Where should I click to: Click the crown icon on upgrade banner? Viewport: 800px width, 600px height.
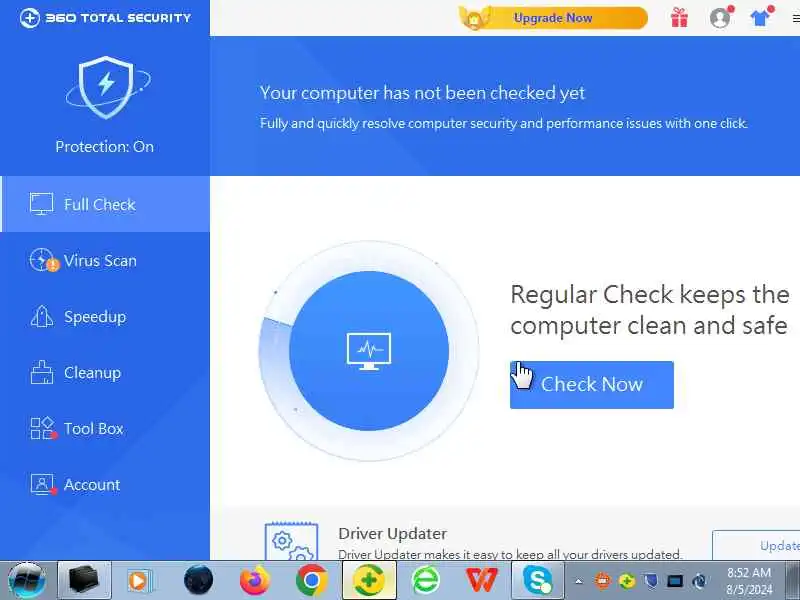(x=474, y=18)
